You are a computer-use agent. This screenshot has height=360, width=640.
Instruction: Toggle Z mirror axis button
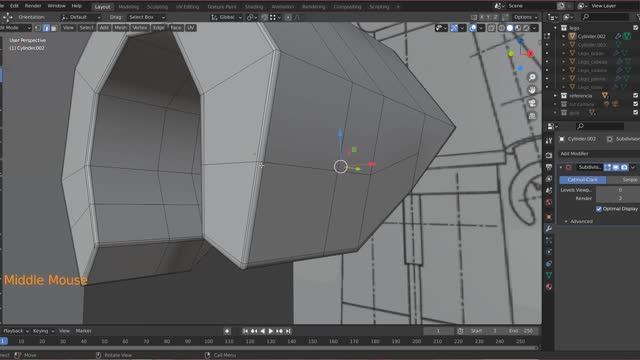[x=496, y=17]
